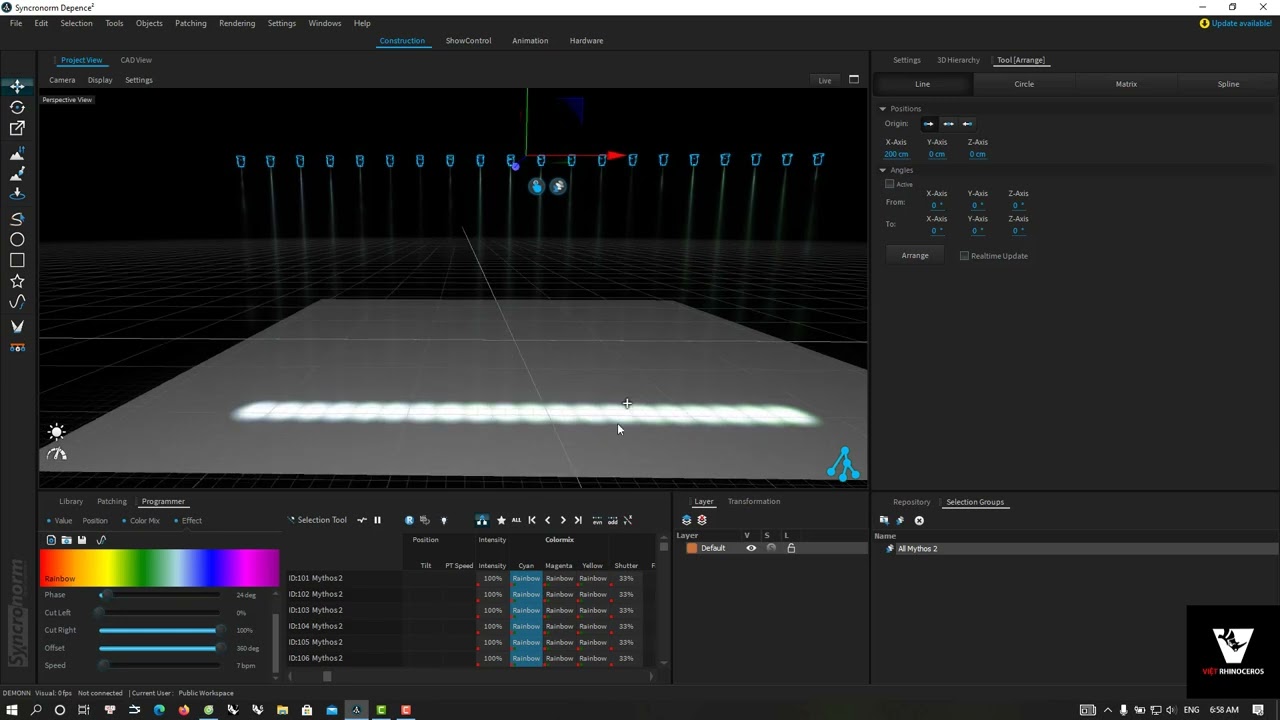1280x720 pixels.
Task: Collapse the Positions section
Action: [883, 108]
